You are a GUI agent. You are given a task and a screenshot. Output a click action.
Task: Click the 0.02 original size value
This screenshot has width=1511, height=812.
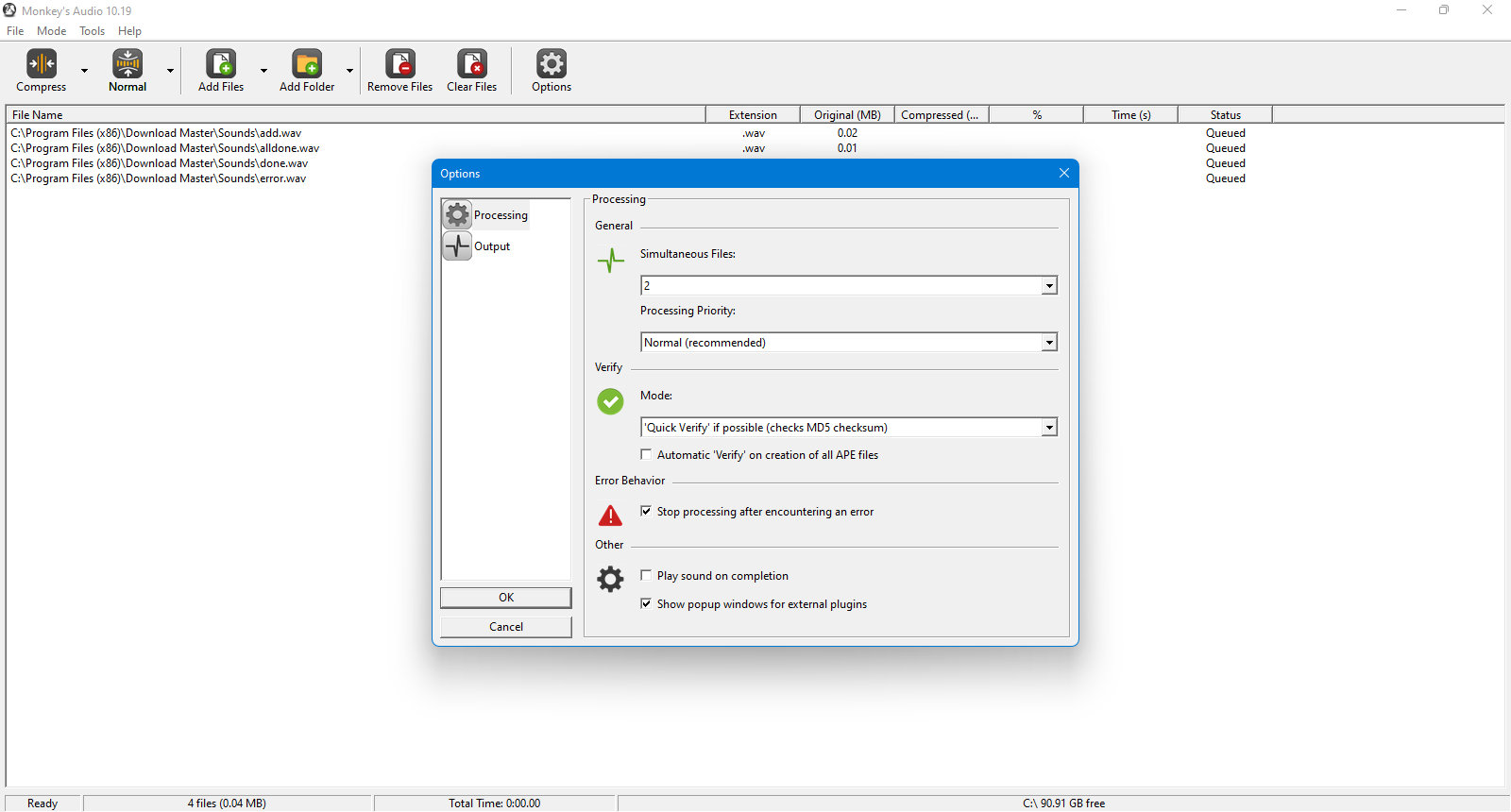[847, 133]
